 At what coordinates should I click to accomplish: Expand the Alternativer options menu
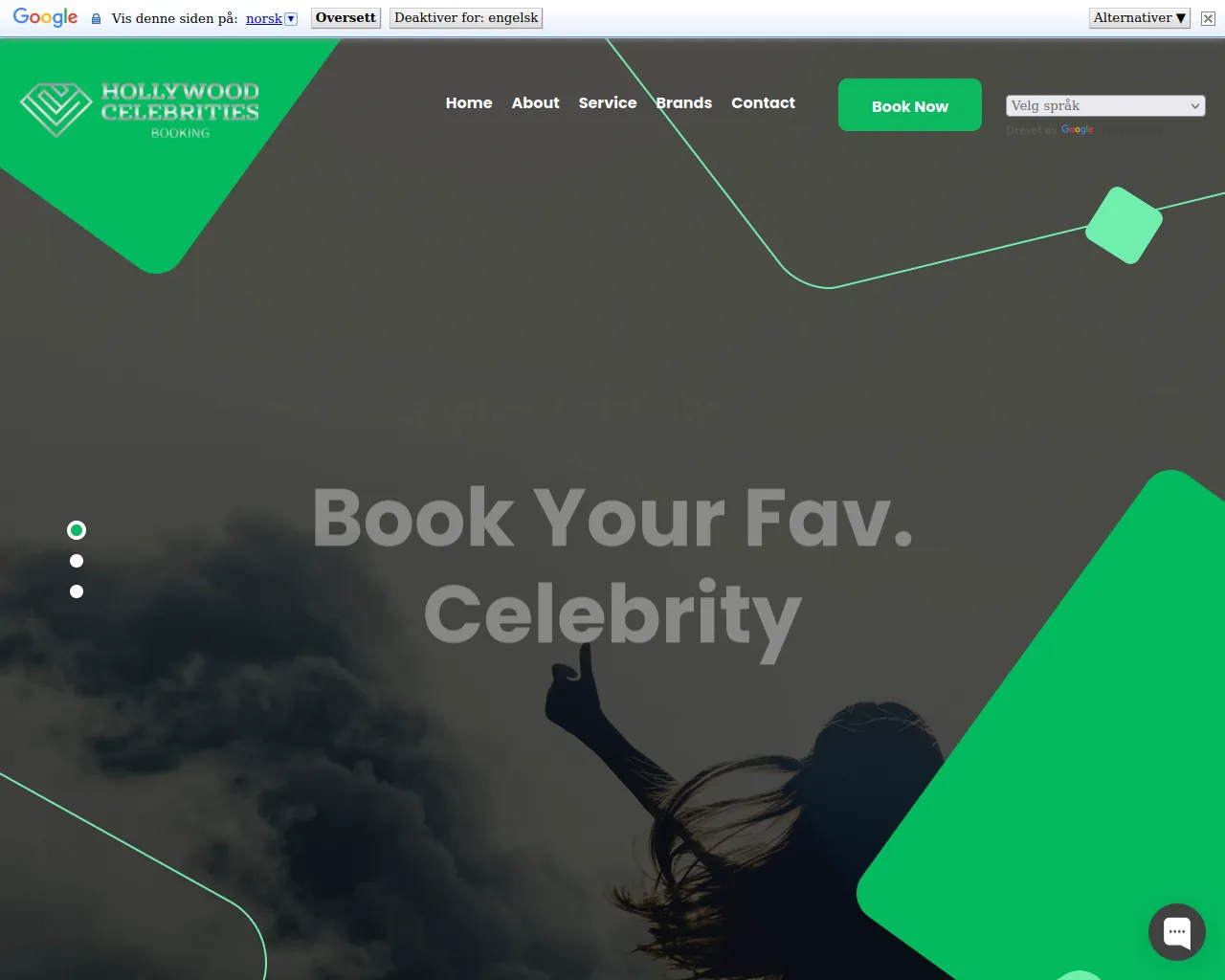(x=1139, y=18)
